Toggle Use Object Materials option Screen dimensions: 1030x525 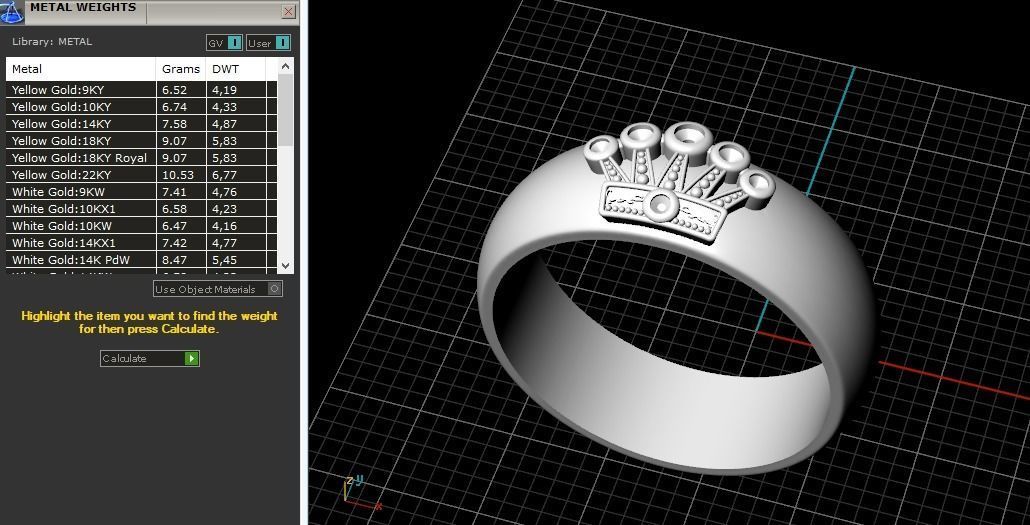click(218, 289)
